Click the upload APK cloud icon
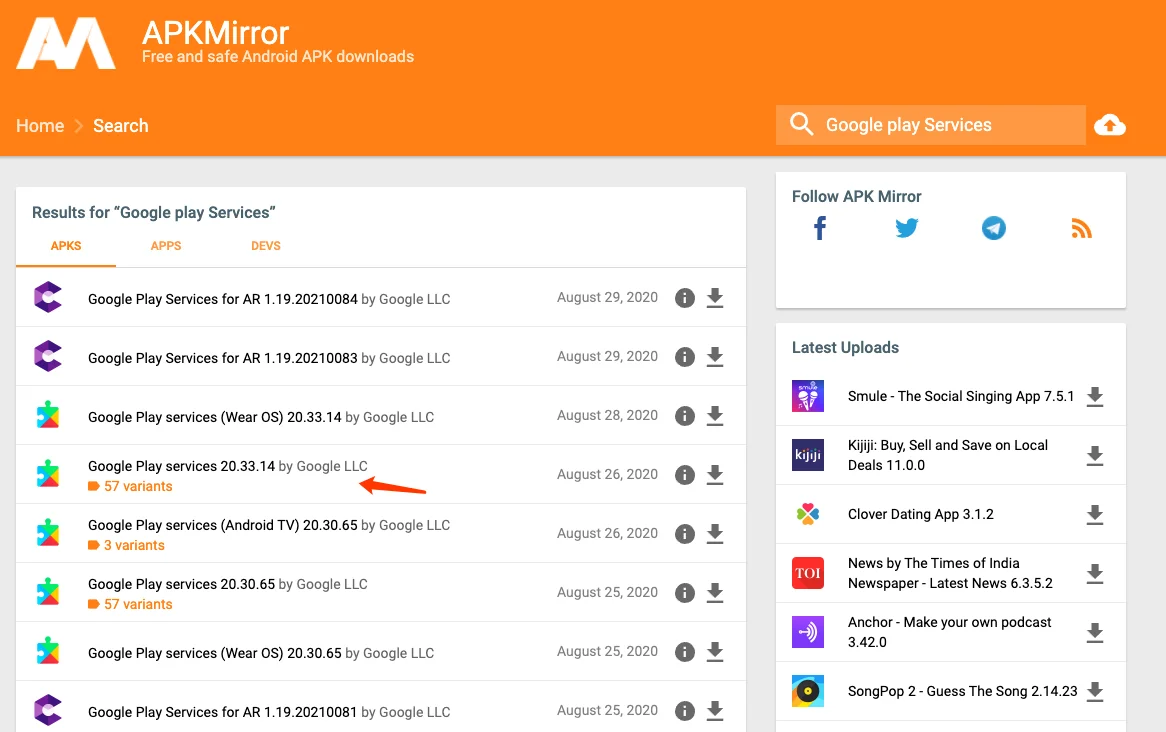The image size is (1166, 732). [1109, 125]
